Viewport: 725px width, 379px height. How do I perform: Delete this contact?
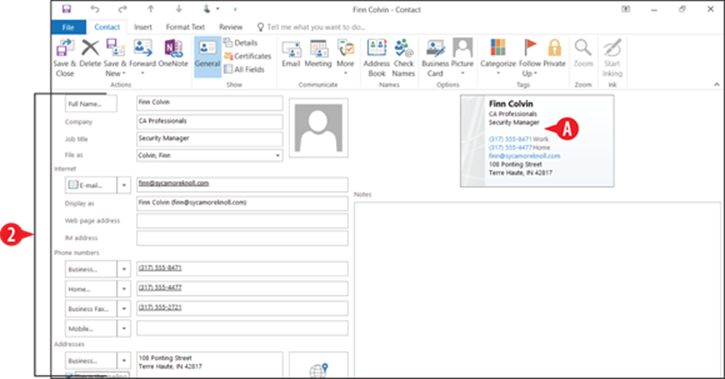pos(90,53)
